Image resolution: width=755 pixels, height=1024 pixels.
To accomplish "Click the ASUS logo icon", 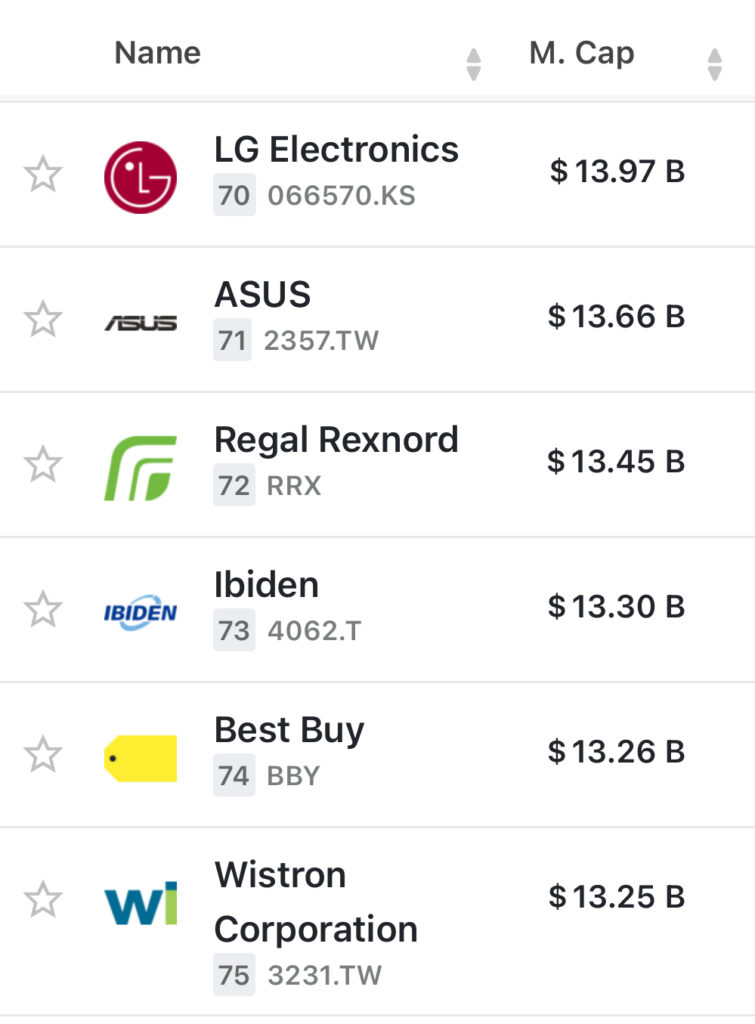I will tap(140, 322).
